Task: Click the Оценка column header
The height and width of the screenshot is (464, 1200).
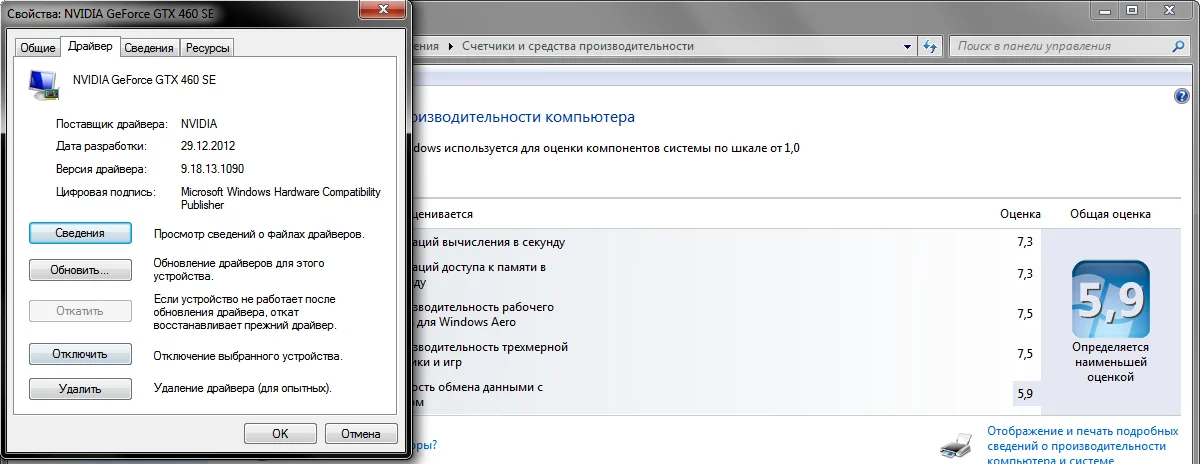Action: pos(1020,214)
